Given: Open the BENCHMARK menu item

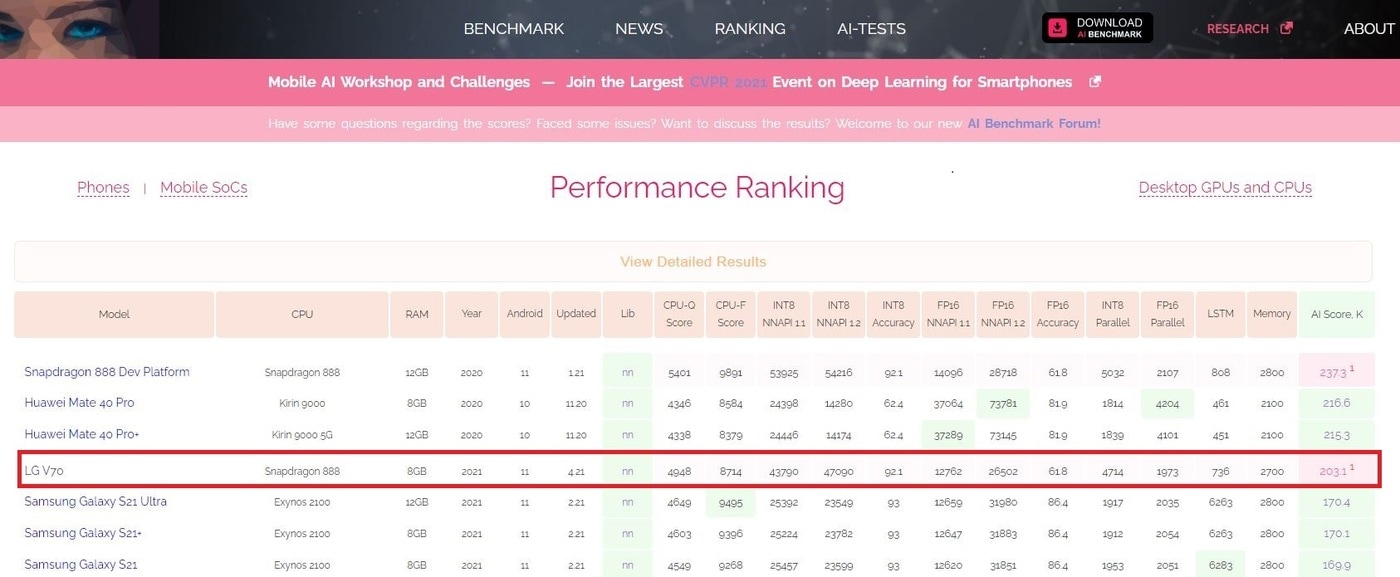Looking at the screenshot, I should click(x=513, y=29).
